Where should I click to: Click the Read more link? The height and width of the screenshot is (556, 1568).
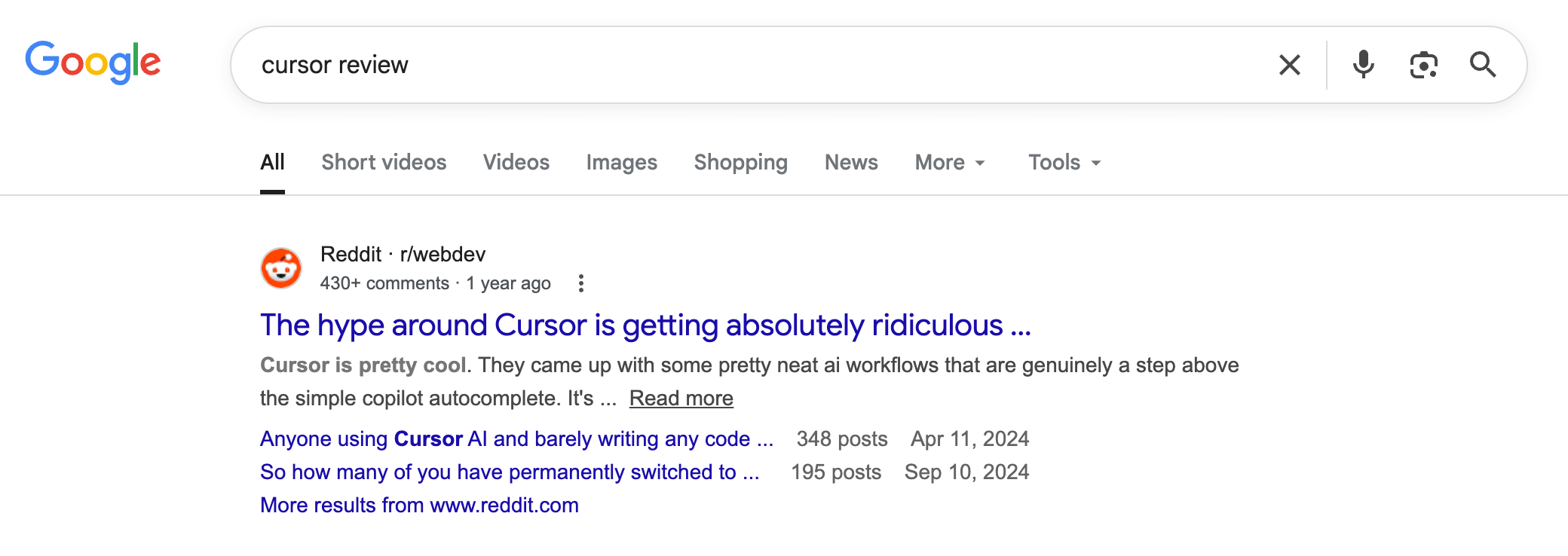click(681, 398)
